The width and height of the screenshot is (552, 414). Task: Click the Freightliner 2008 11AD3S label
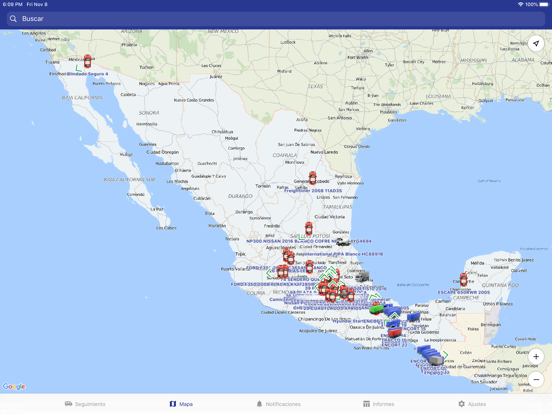coord(313,190)
